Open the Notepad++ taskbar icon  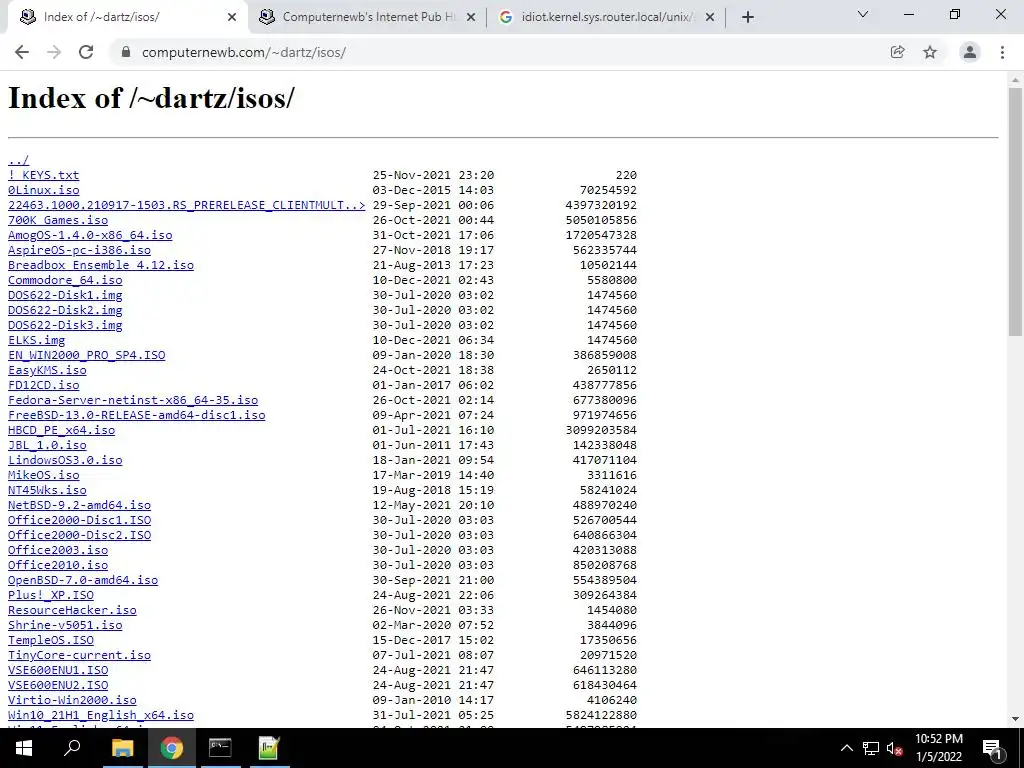269,748
